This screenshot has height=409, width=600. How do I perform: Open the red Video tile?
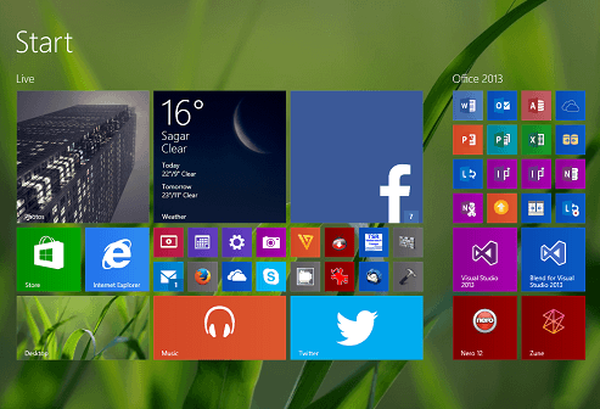coord(168,243)
